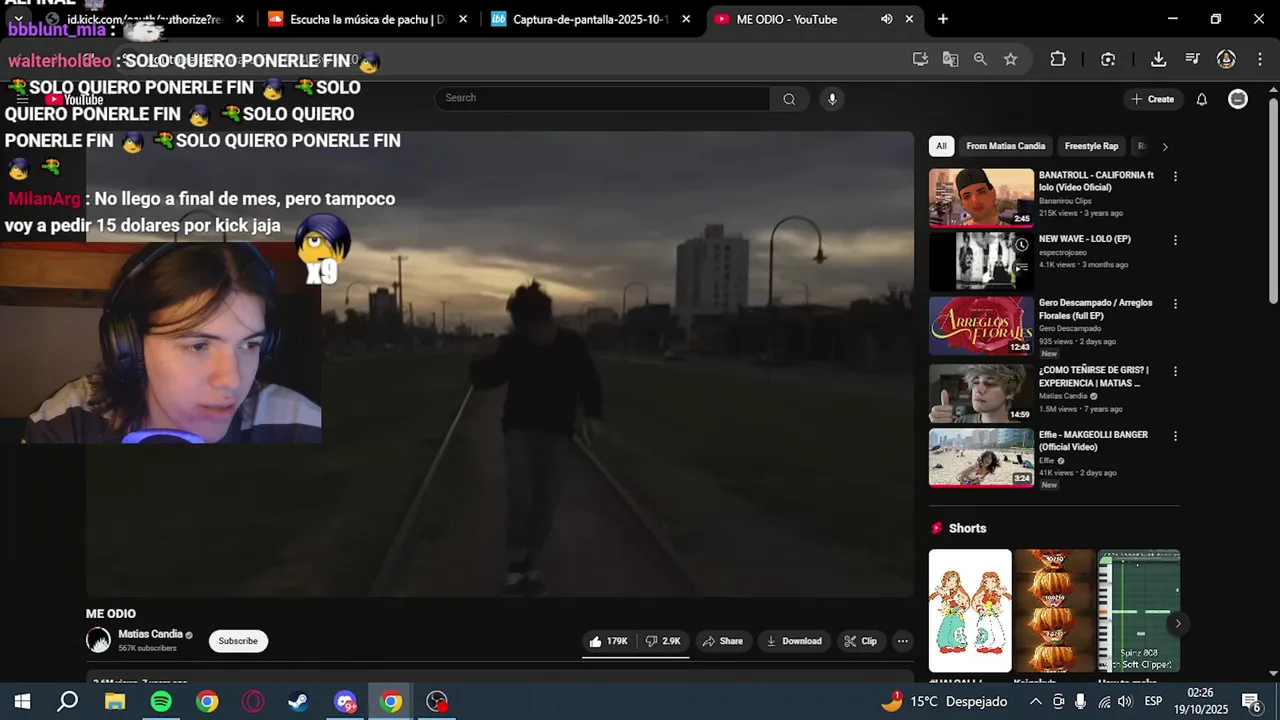
Task: Open Gero Descampado Arreglos Florales thumbnail
Action: click(x=981, y=326)
